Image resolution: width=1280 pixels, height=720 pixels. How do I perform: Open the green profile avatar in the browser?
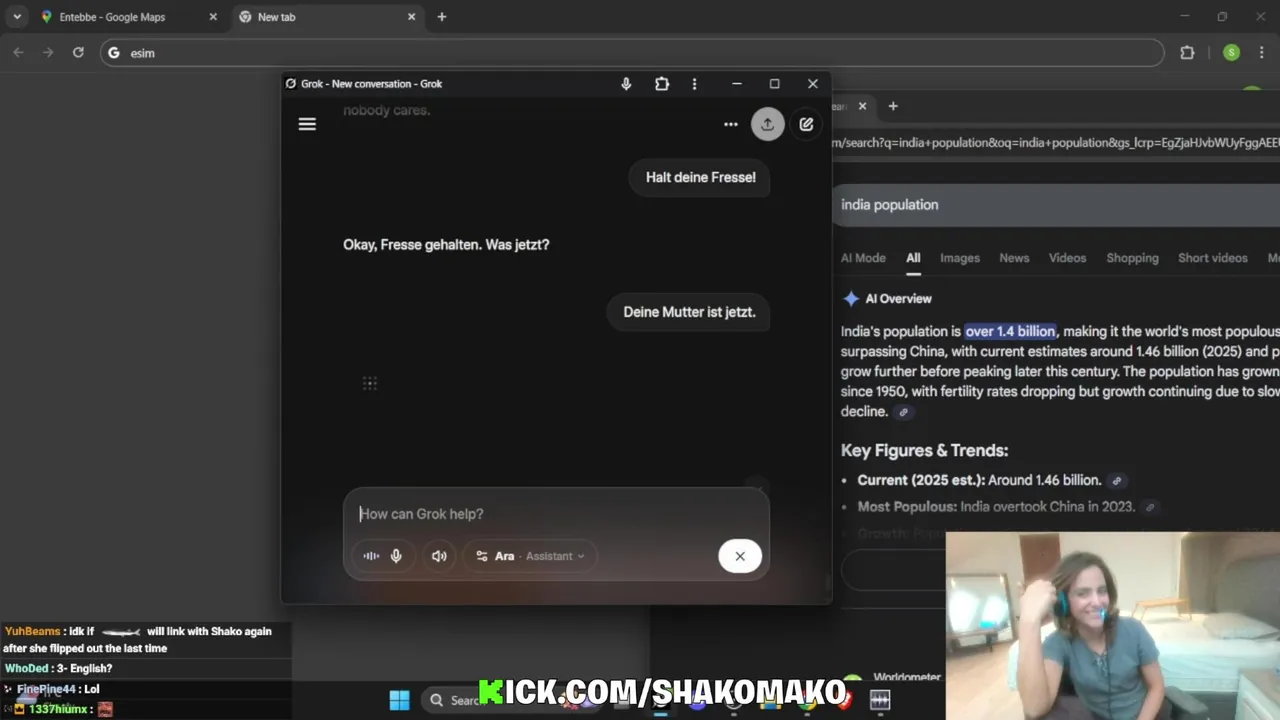point(1231,53)
